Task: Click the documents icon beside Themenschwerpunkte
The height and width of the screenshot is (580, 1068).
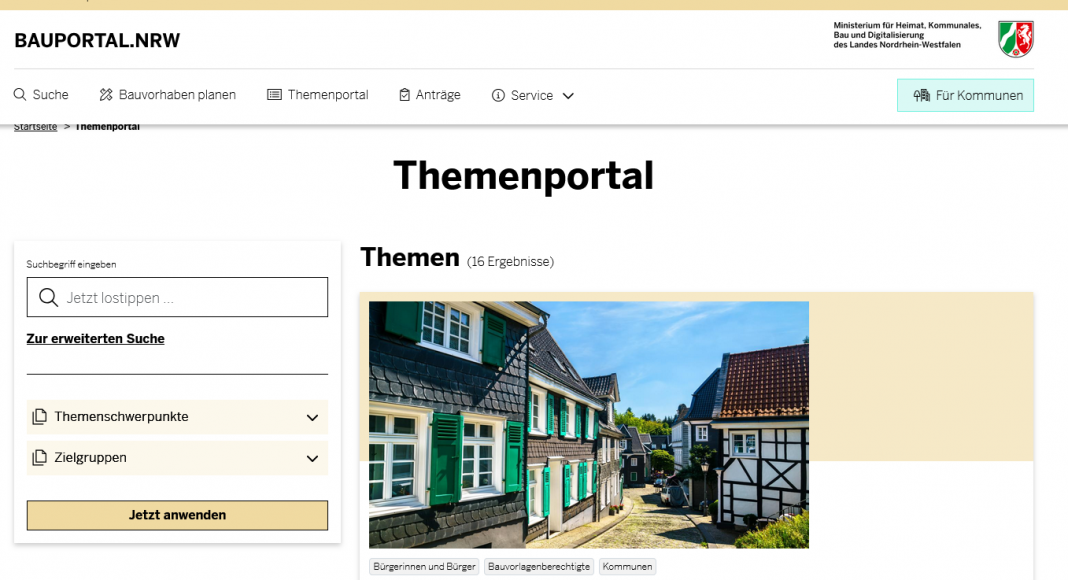Action: [40, 417]
